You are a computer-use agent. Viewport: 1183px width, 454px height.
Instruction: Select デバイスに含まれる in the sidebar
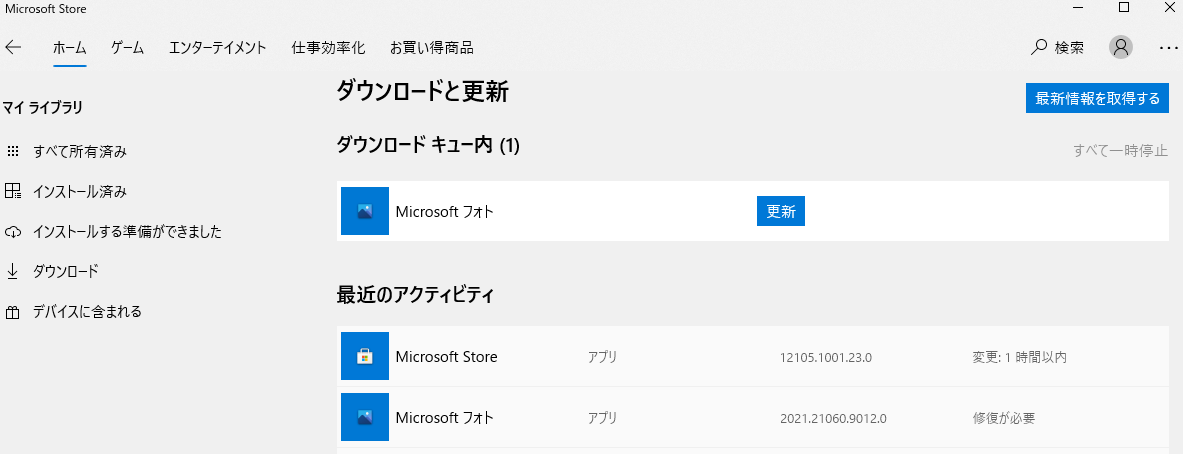click(x=88, y=311)
